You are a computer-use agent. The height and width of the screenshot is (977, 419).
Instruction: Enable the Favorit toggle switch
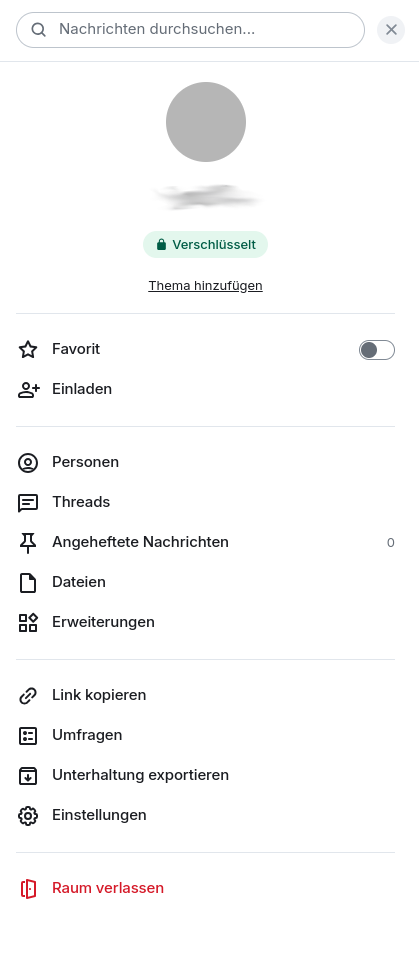click(x=377, y=350)
